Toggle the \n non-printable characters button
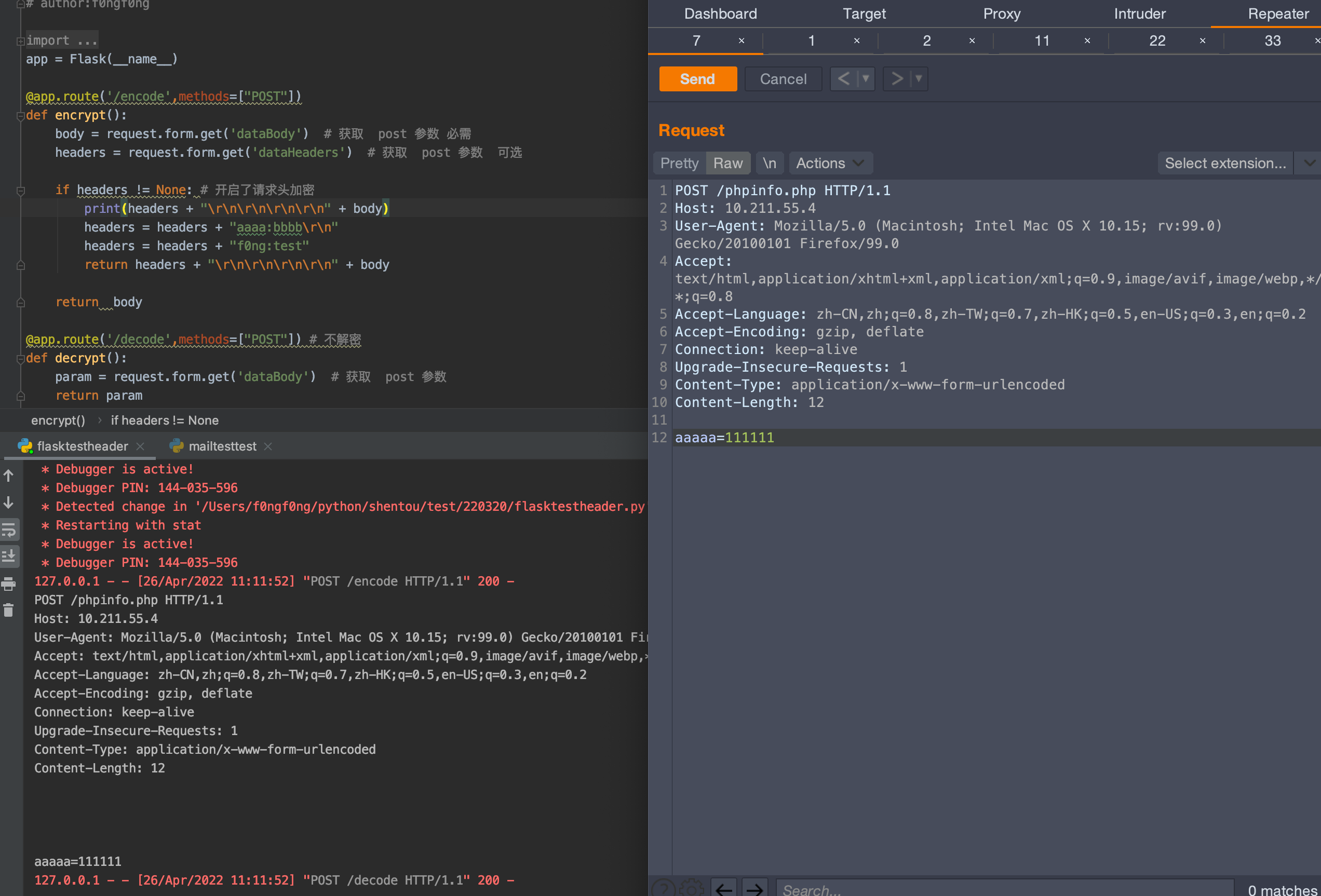 [x=770, y=163]
